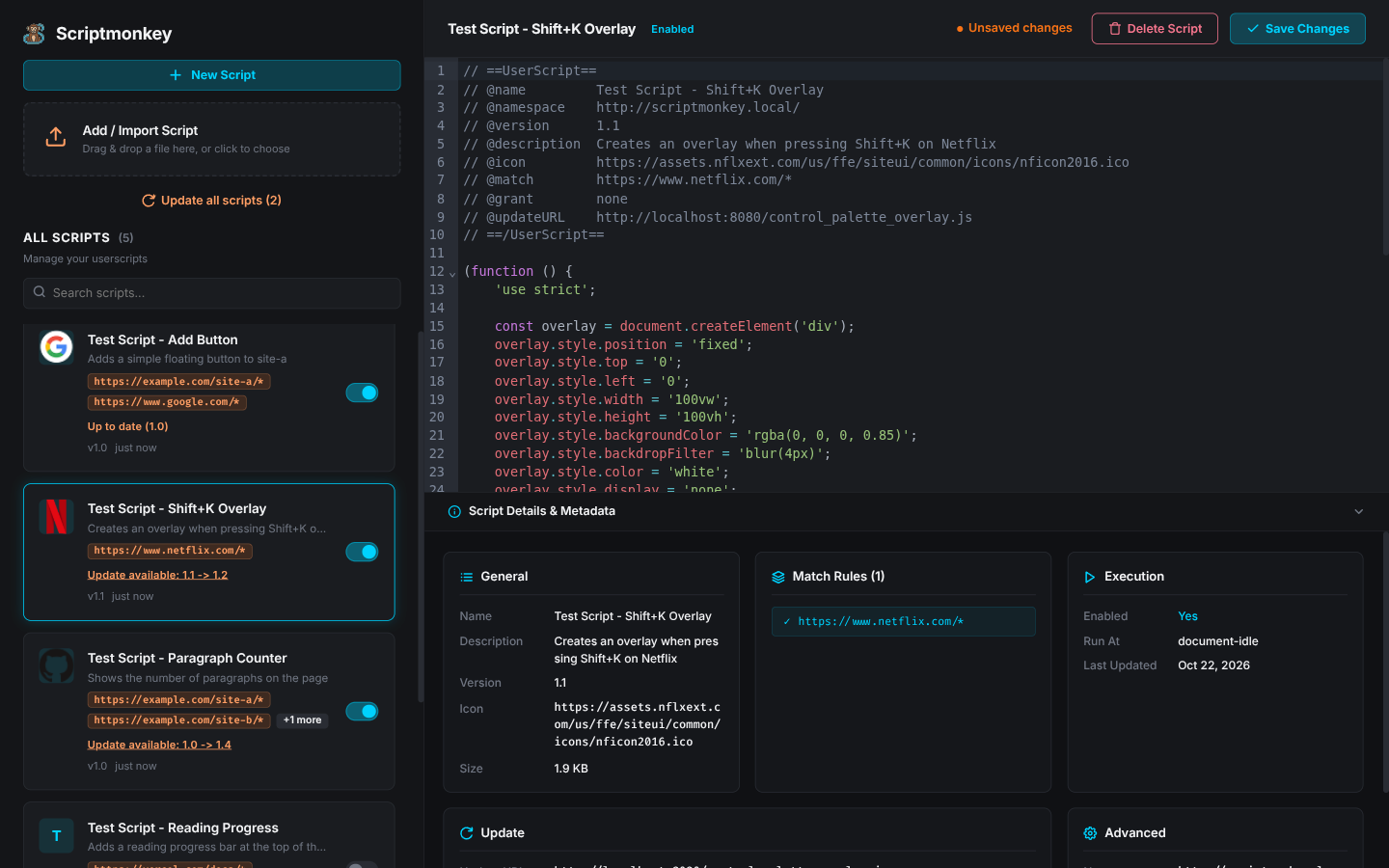Click the GitHub icon of Paragraph Counter script
This screenshot has width=1389, height=868.
point(56,665)
